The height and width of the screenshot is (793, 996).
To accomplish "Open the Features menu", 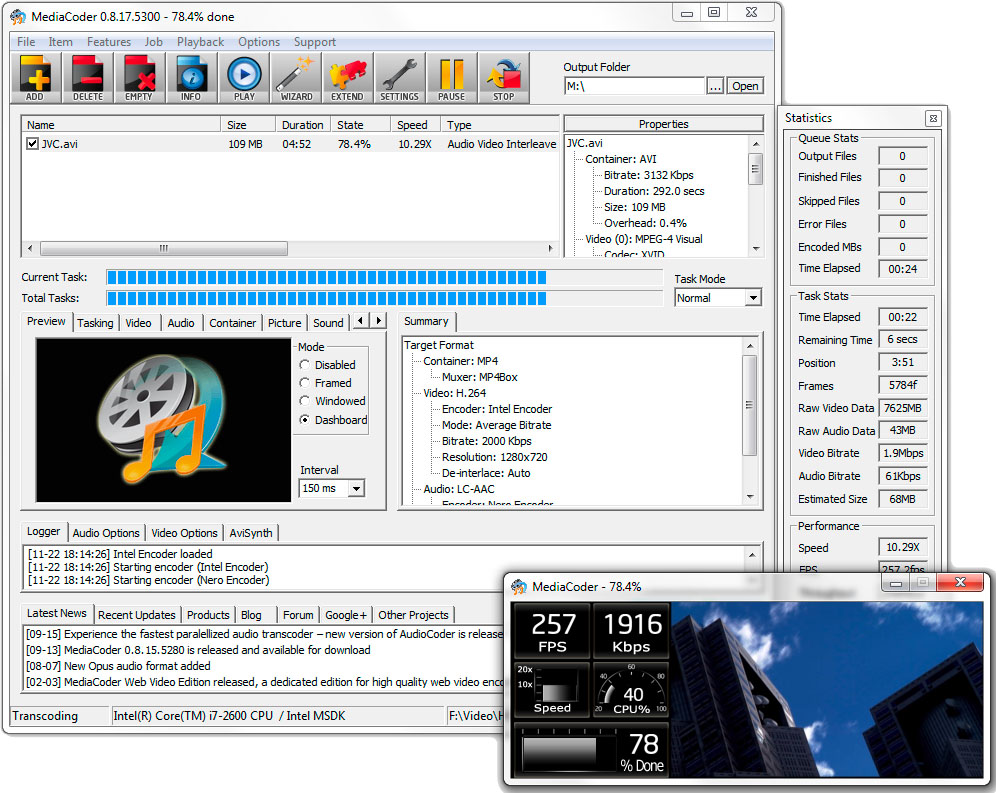I will [x=108, y=42].
